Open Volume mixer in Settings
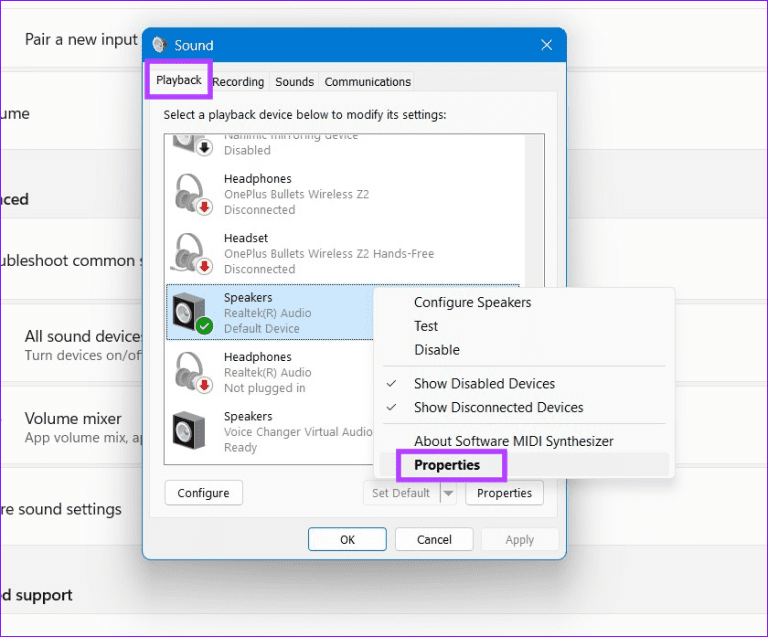Viewport: 768px width, 637px height. point(73,419)
